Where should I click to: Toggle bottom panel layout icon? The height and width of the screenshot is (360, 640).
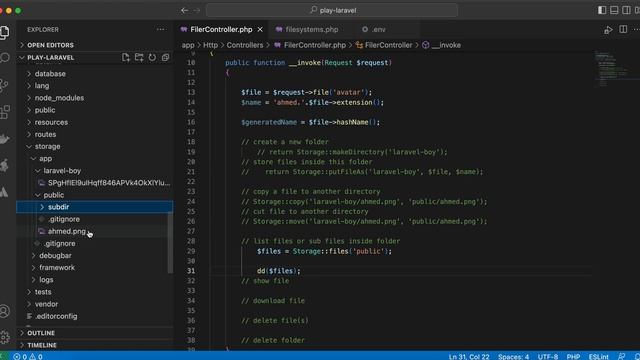click(614, 10)
